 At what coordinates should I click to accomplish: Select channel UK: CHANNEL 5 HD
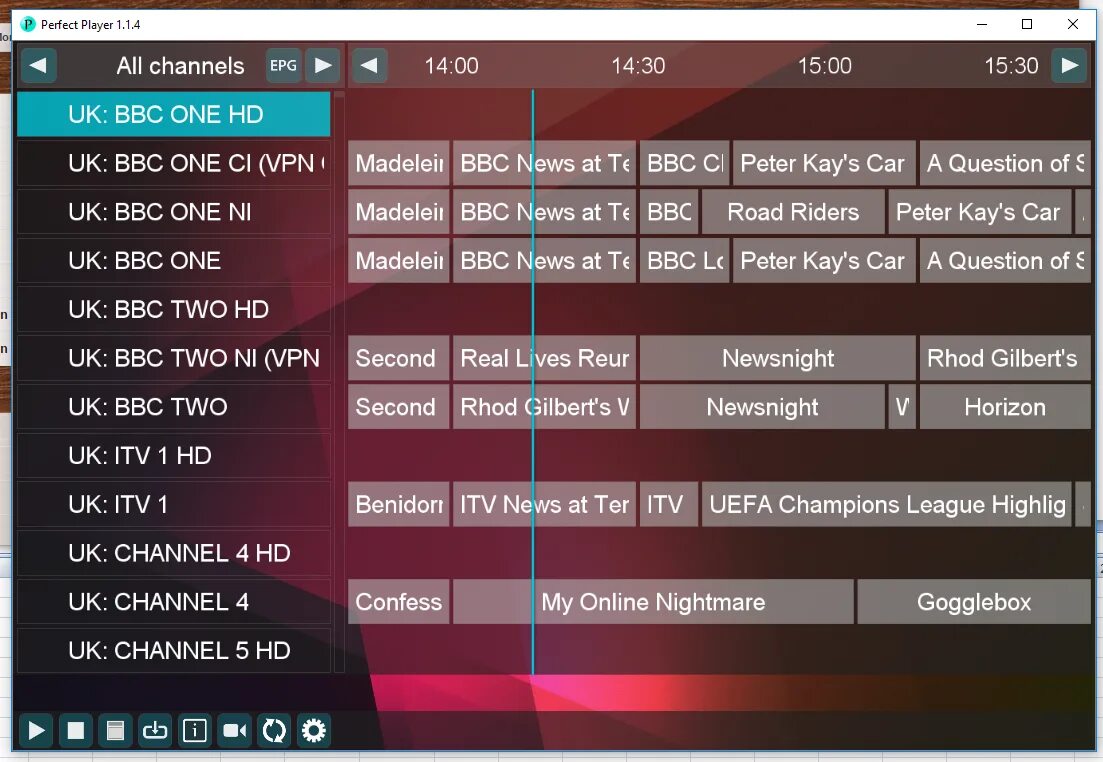(x=174, y=650)
